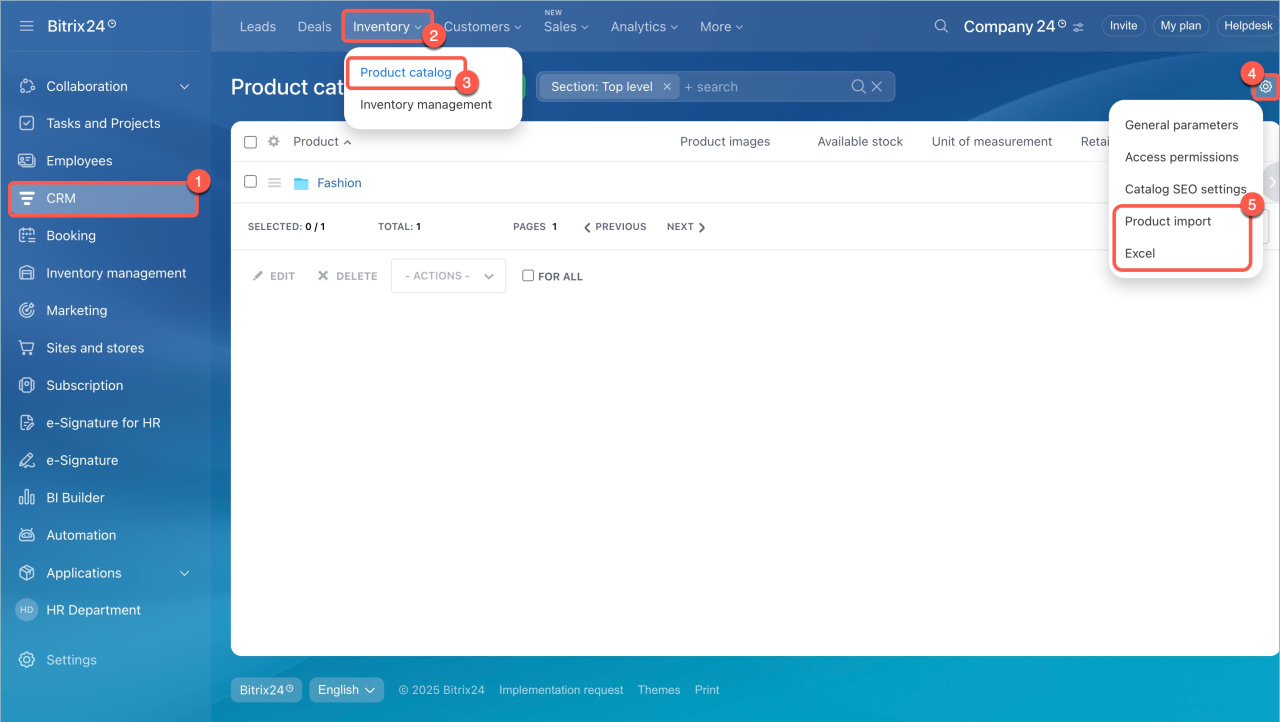Open the More dropdown menu

point(721,27)
